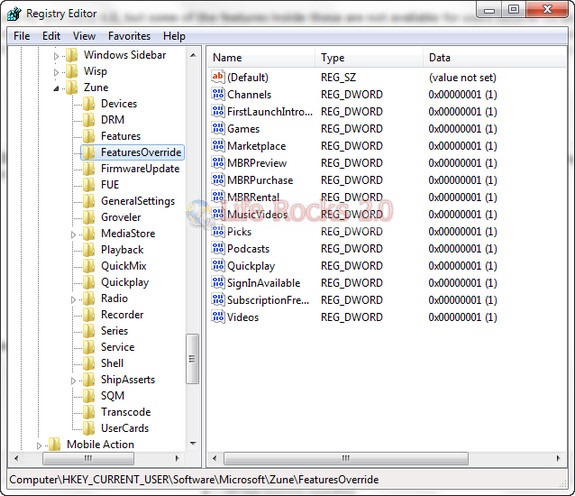Viewport: 575px width, 496px height.
Task: Click the string icon beside (Default)
Action: (218, 77)
